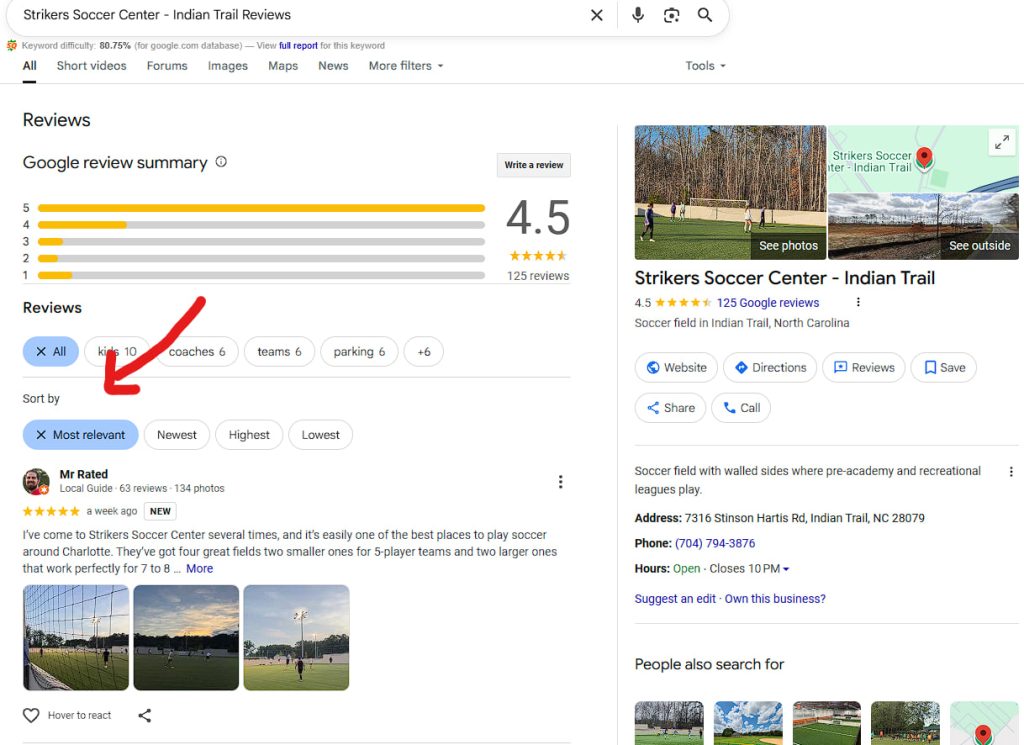Viewport: 1024px width, 745px height.
Task: Filter reviews by parking topic chip
Action: (x=359, y=352)
